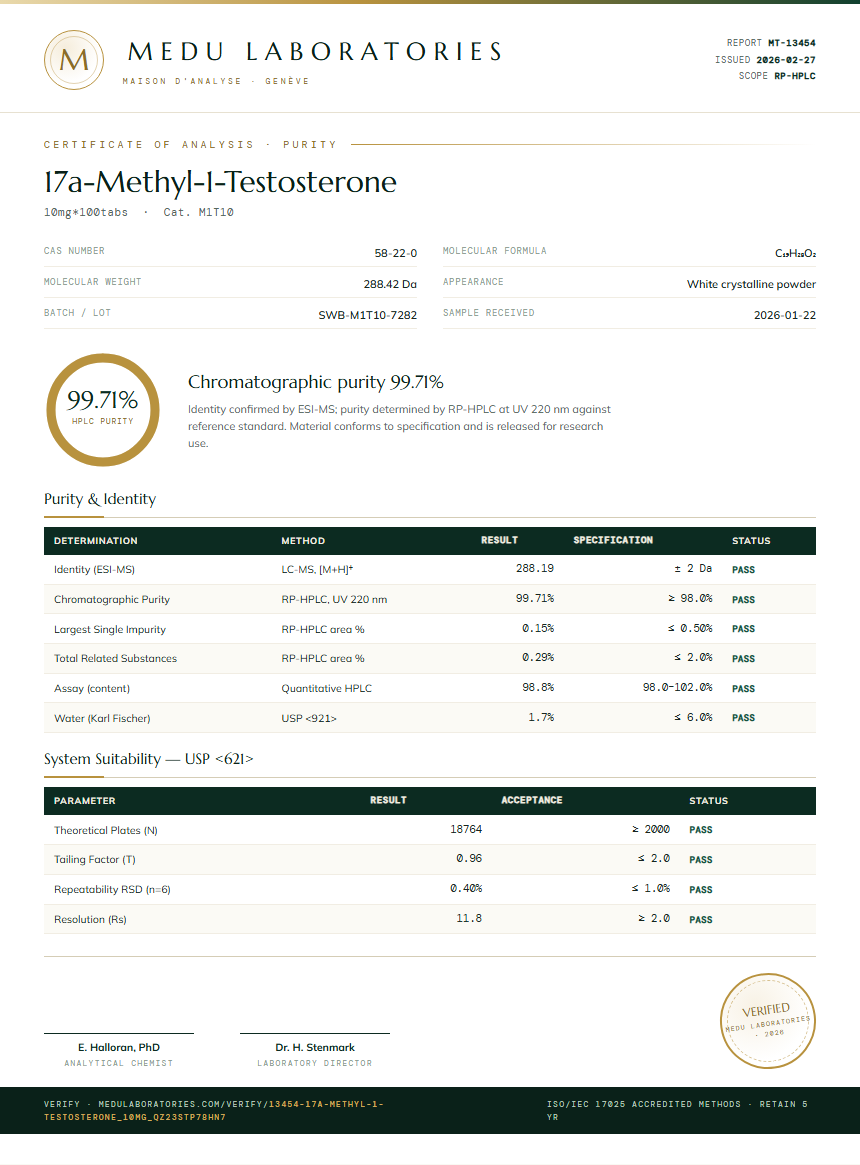Click the Purity & Identity section heading
This screenshot has height=1165, width=860.
point(100,499)
